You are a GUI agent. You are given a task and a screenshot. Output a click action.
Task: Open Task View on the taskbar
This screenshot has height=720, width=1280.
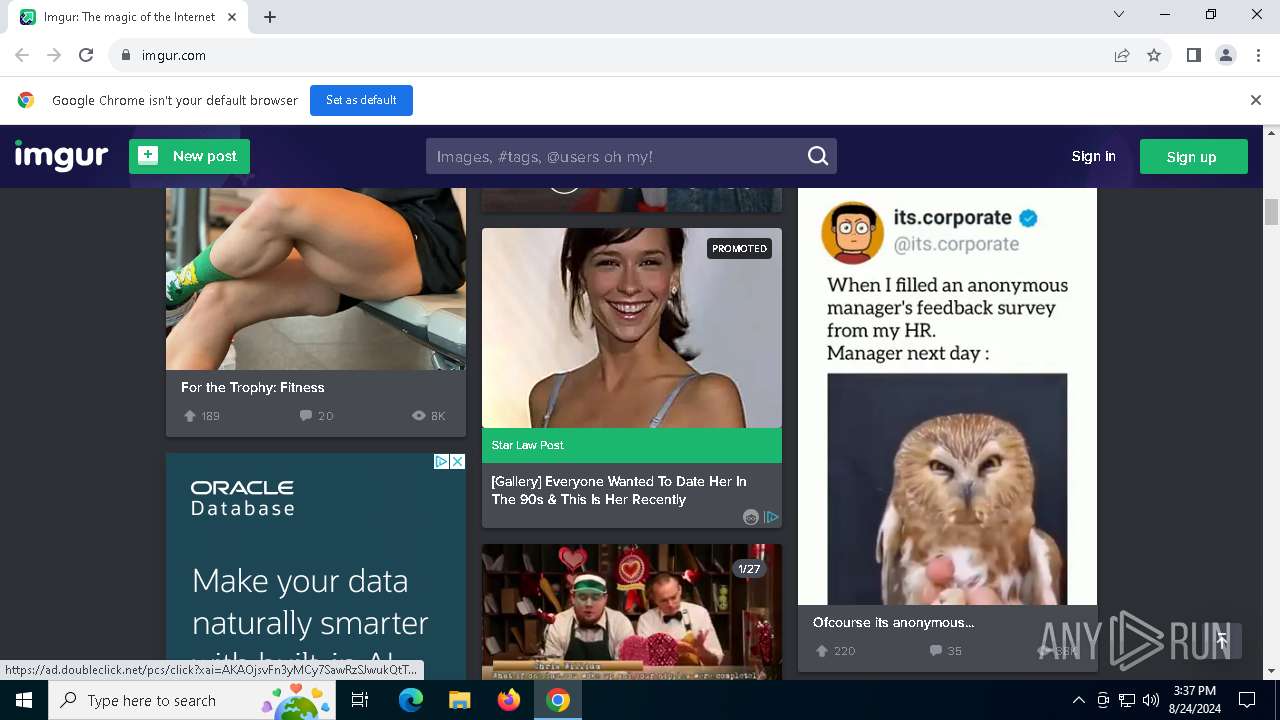[360, 700]
